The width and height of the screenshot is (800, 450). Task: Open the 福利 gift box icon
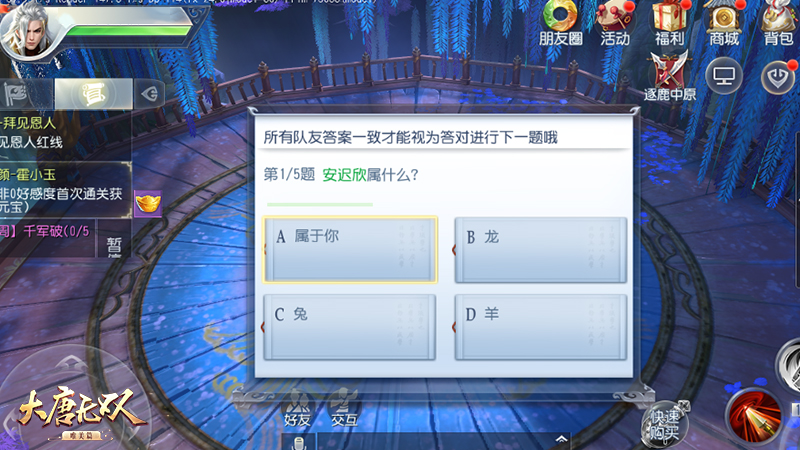pyautogui.click(x=670, y=23)
